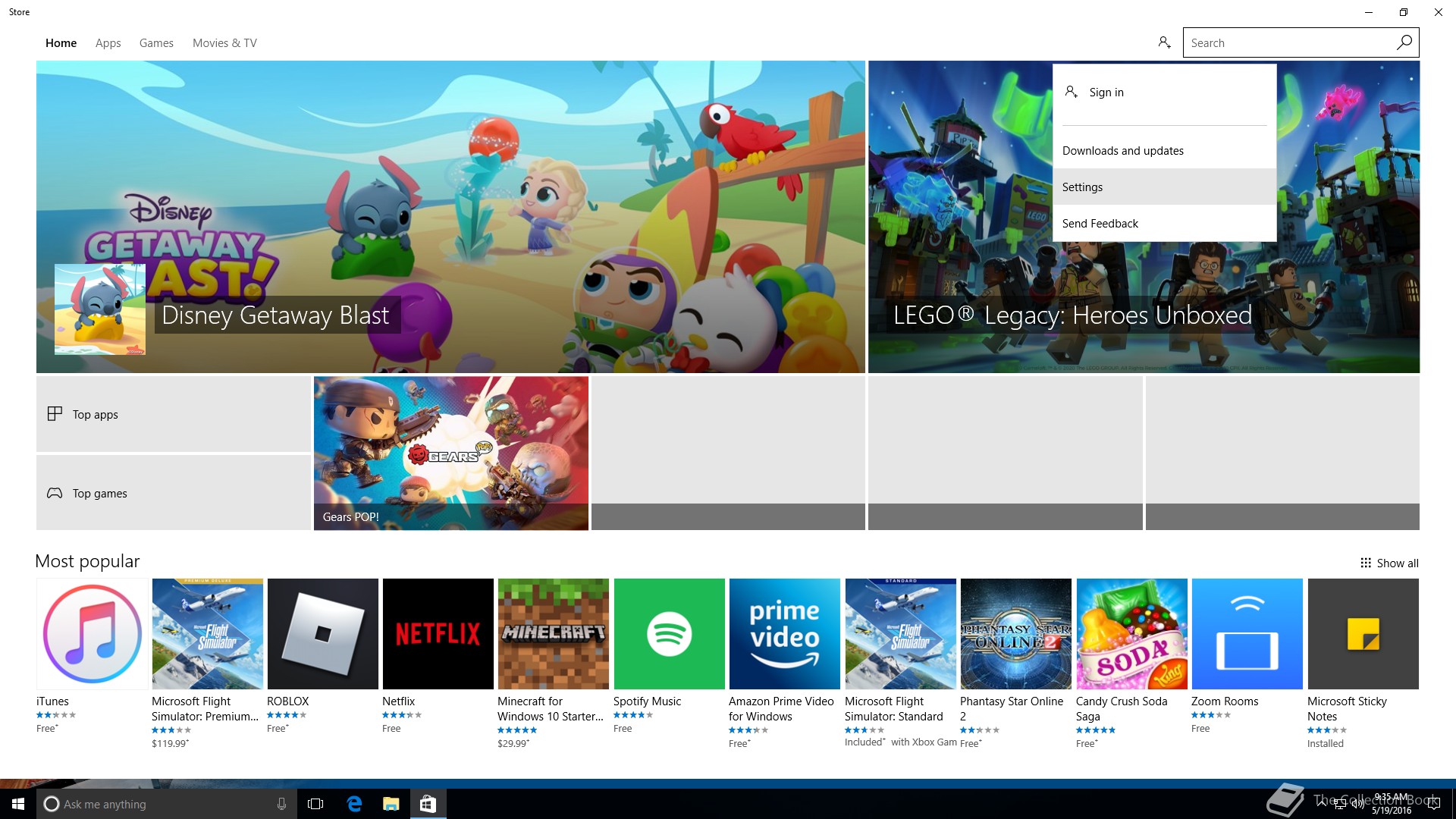Click the Windows Start button
Screen dimensions: 1456x819
coord(18,804)
